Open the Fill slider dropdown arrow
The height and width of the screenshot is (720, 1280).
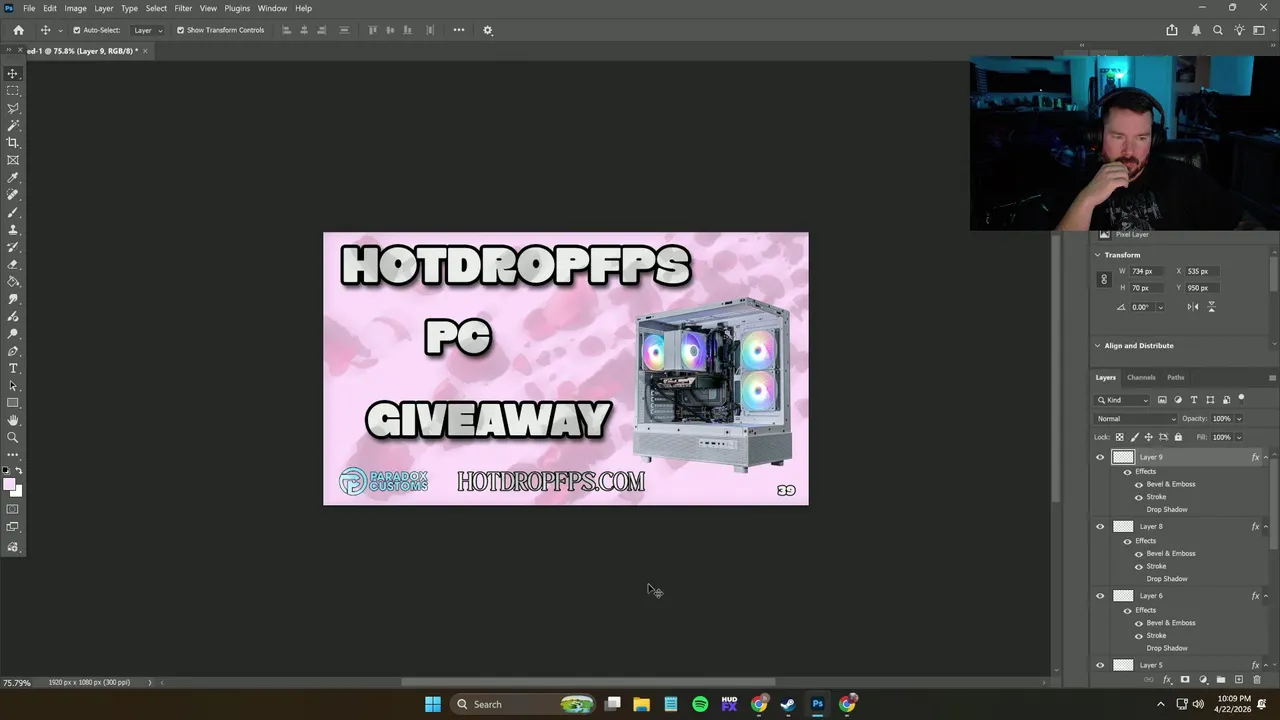click(x=1238, y=437)
